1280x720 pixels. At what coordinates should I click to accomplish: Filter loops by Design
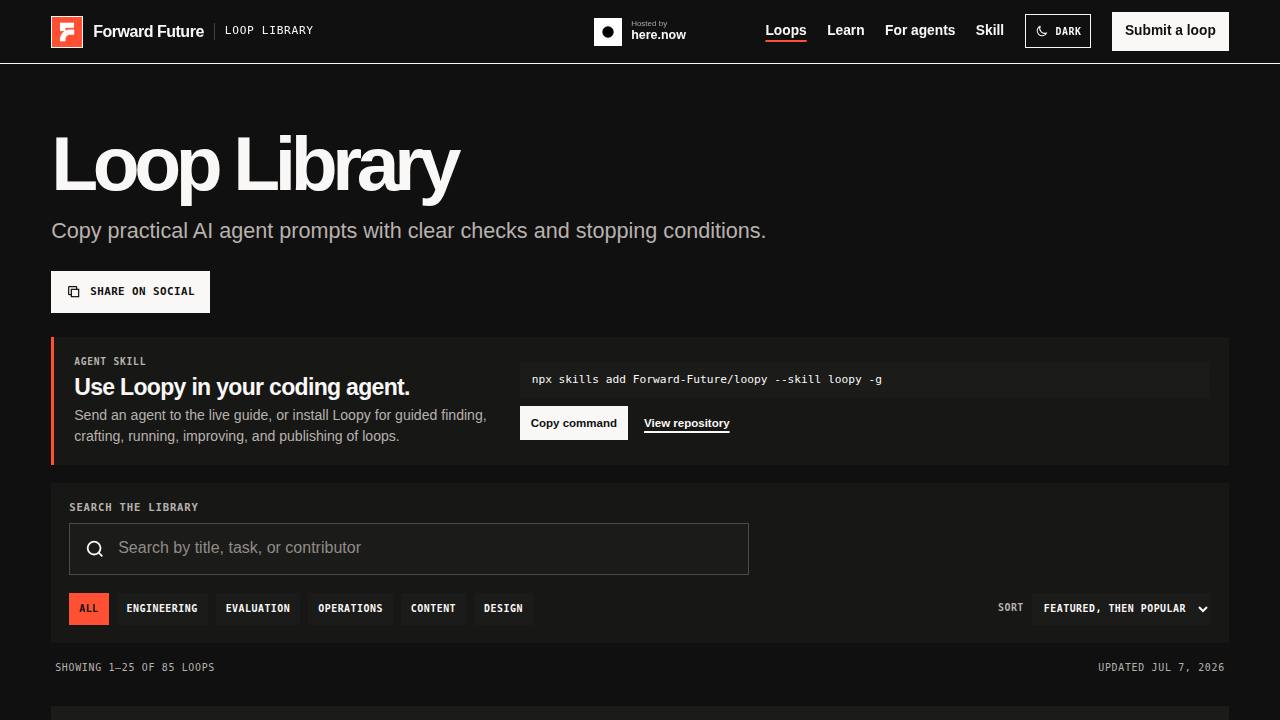[x=503, y=608]
